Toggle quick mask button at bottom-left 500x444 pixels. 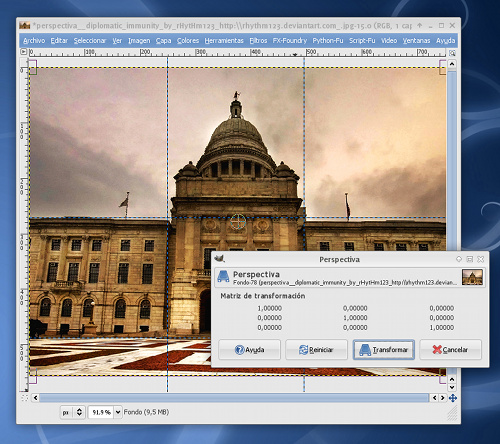coord(24,398)
